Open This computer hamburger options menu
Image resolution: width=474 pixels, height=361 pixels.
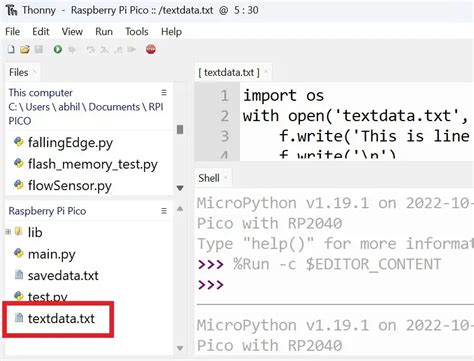coord(164,92)
